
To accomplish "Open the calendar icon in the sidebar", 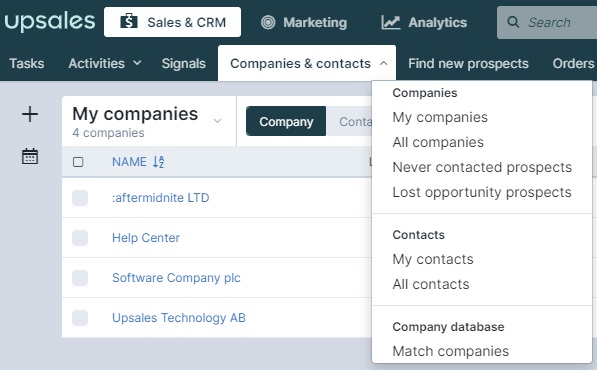I will pos(30,156).
